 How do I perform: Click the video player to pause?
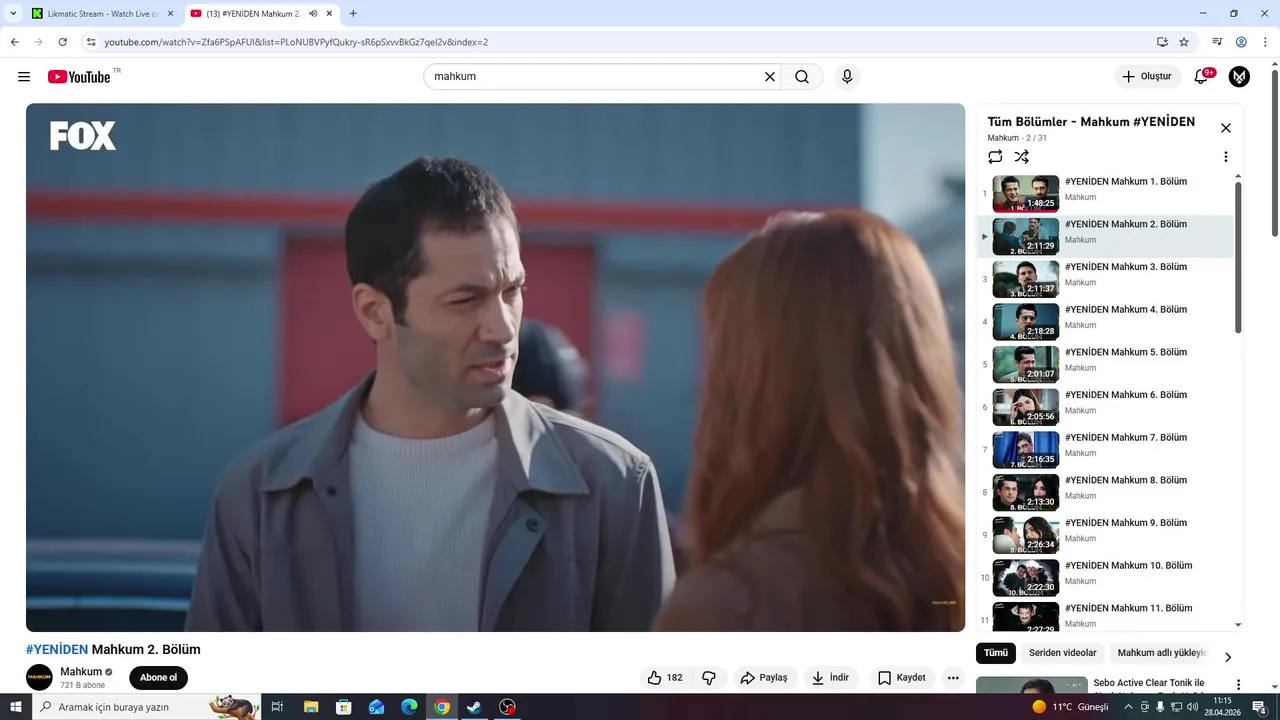pyautogui.click(x=495, y=367)
